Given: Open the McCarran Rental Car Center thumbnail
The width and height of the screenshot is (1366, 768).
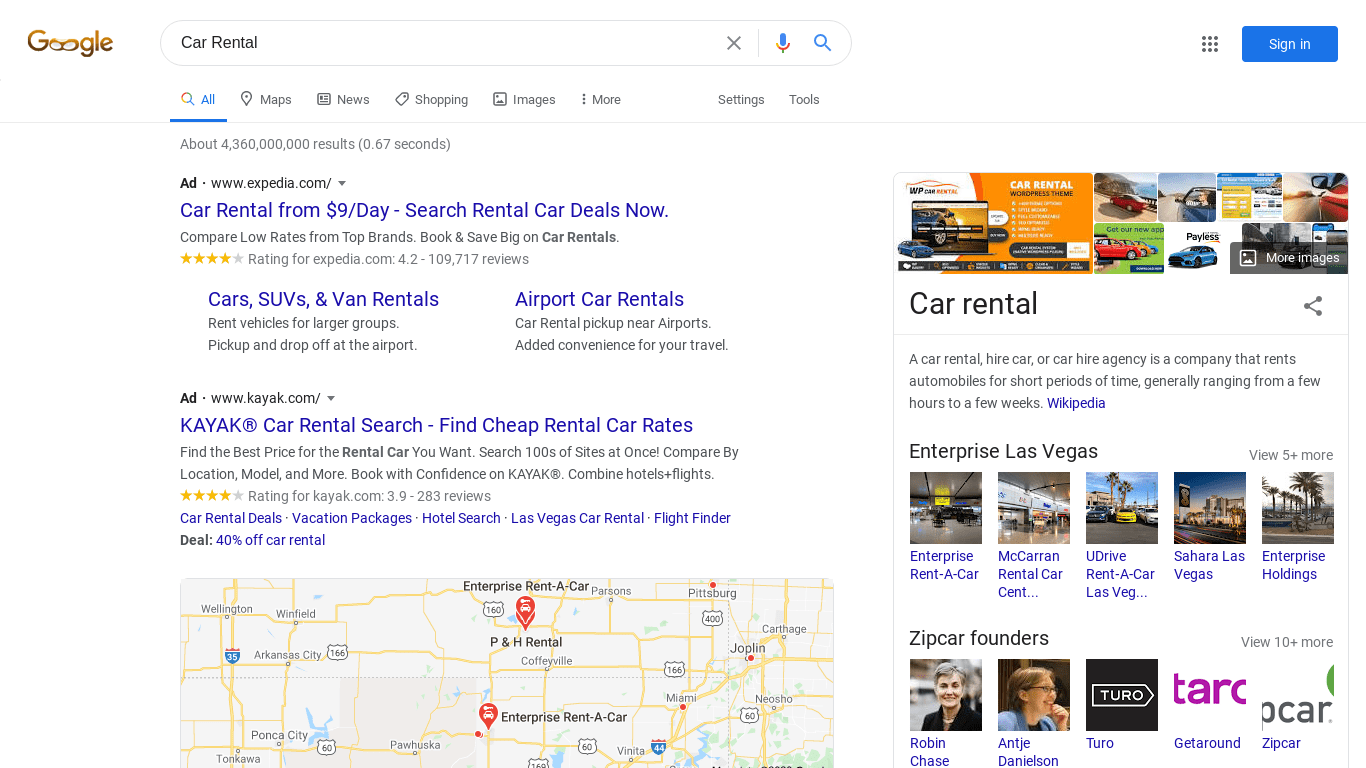Looking at the screenshot, I should [x=1034, y=508].
